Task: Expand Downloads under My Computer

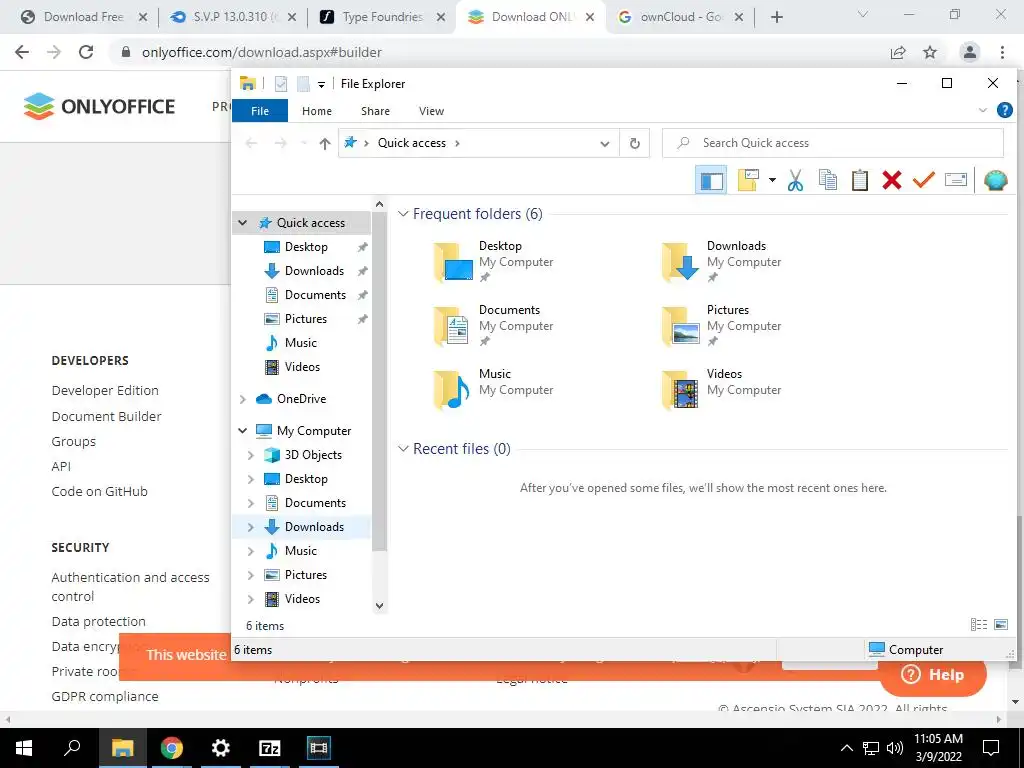Action: [x=251, y=527]
